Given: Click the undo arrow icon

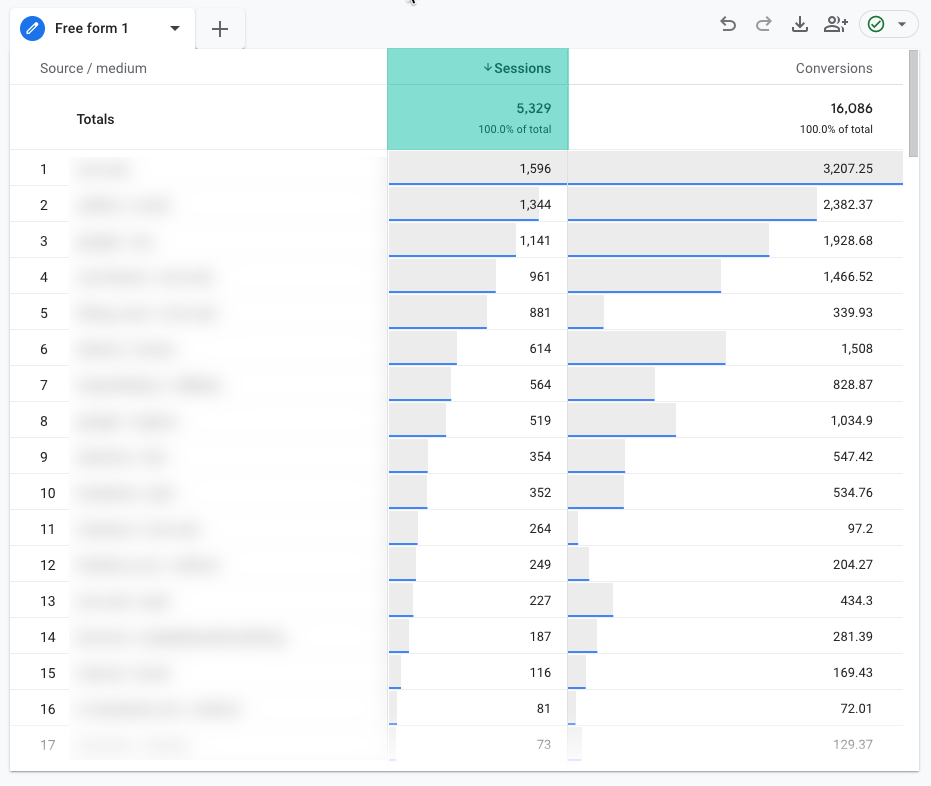Looking at the screenshot, I should [x=728, y=25].
